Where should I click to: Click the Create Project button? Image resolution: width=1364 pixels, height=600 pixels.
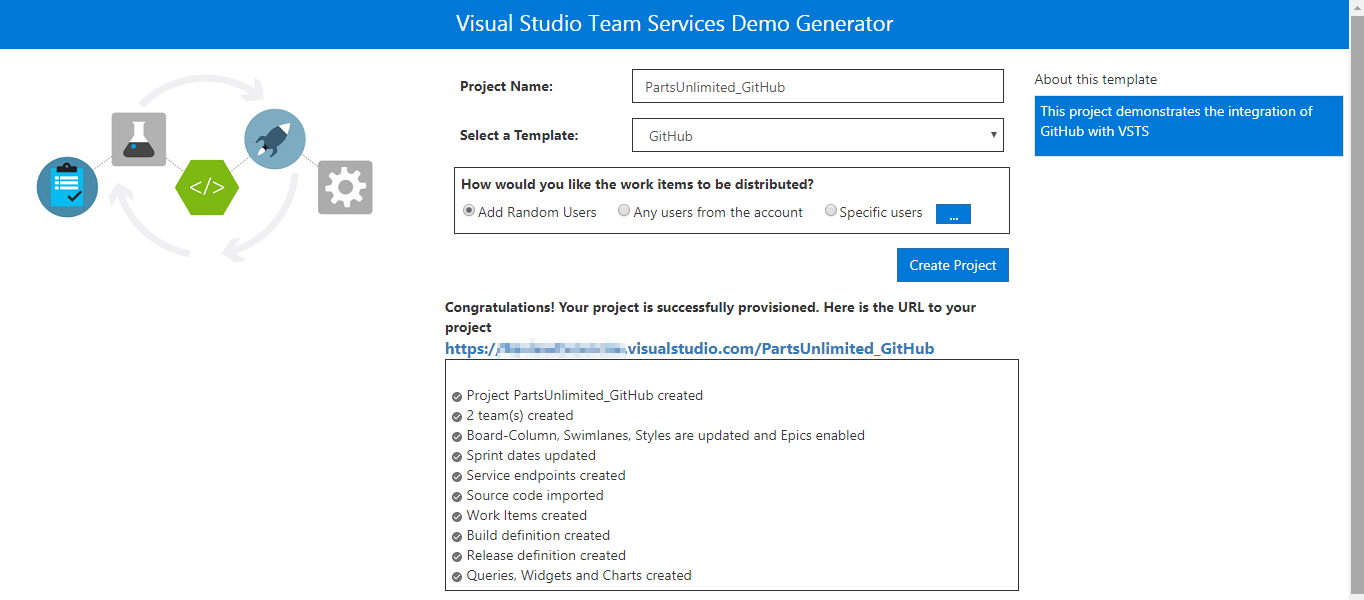(953, 265)
